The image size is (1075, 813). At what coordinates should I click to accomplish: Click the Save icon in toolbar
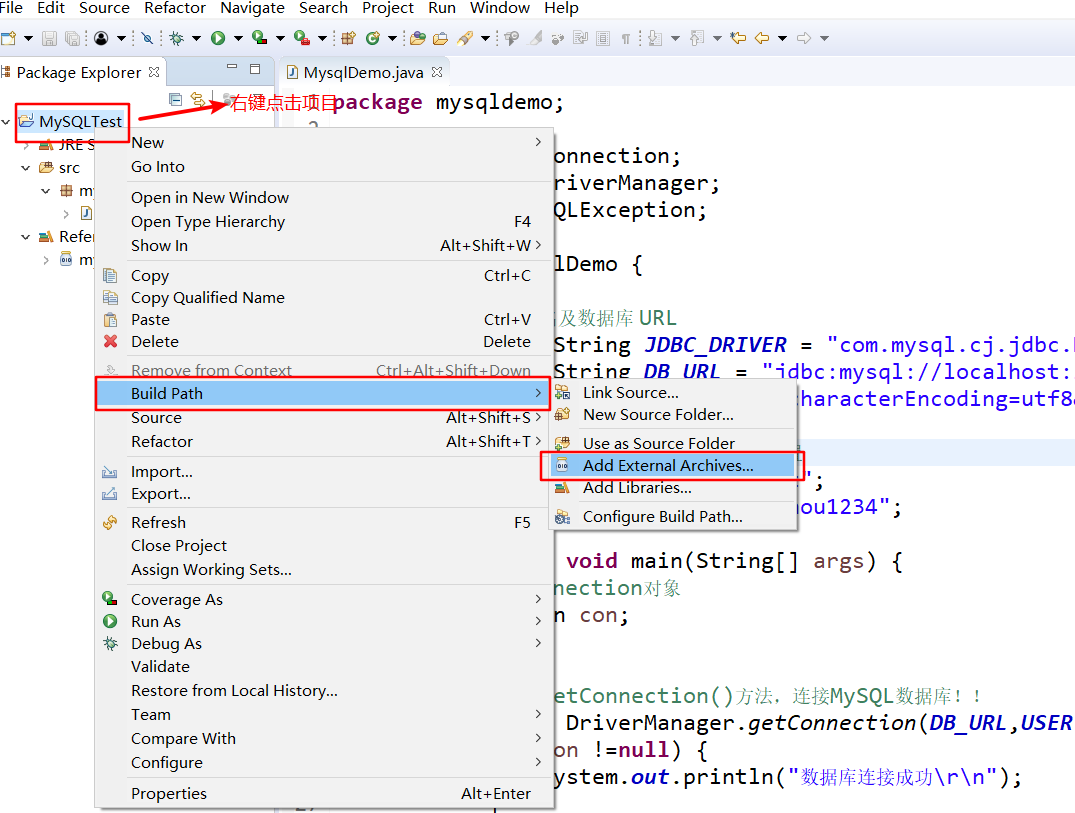(x=49, y=38)
